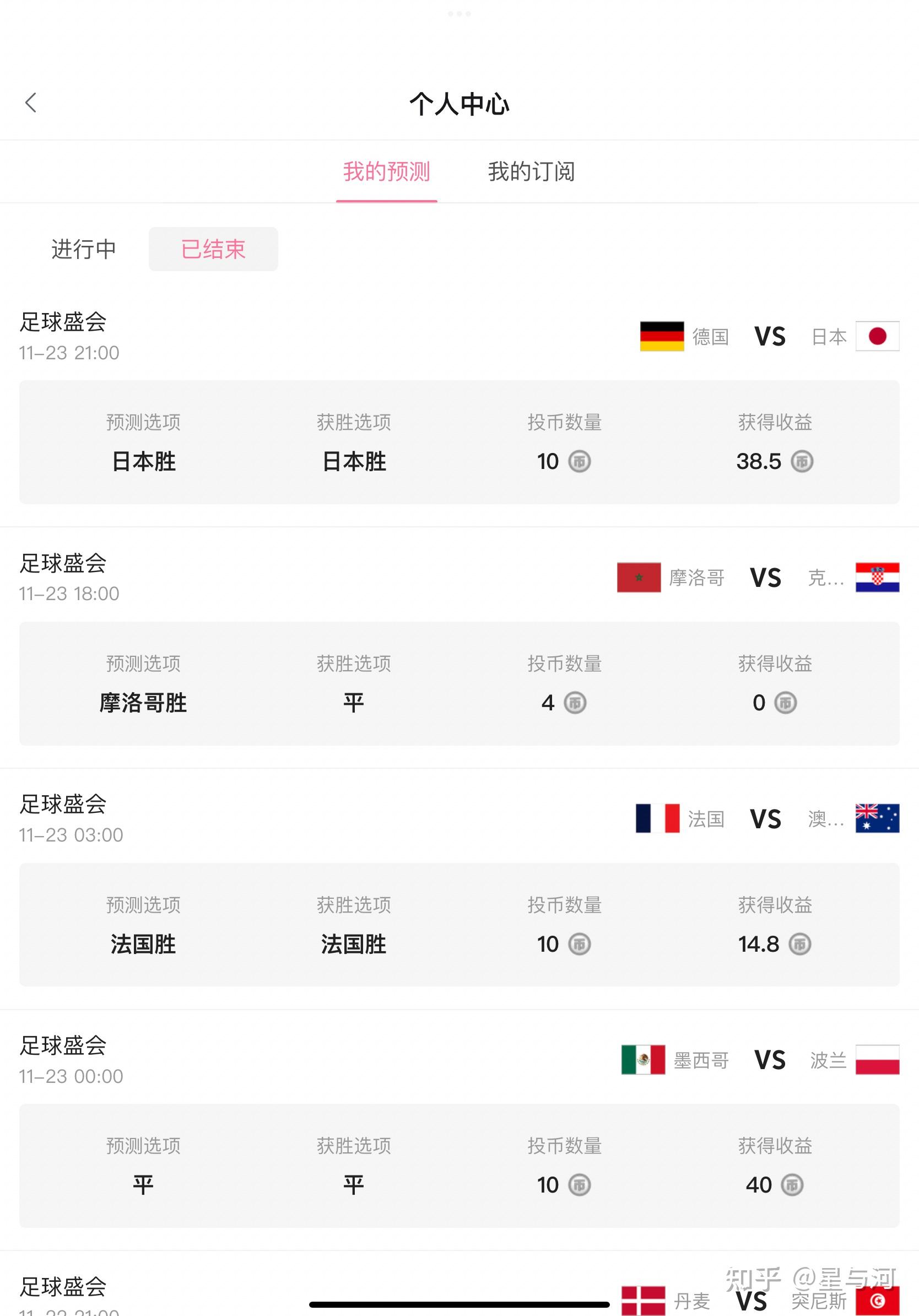Tap the 足球盛会 11-23 03:00 match title
This screenshot has height=1316, width=919.
(63, 805)
